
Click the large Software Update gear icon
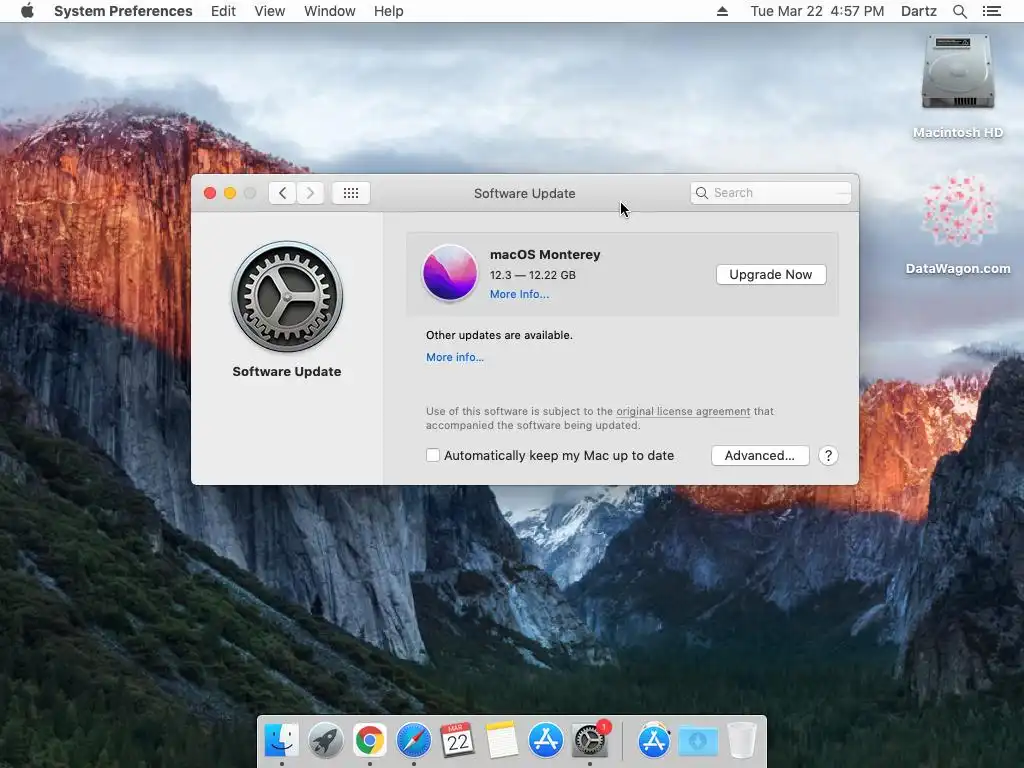click(287, 296)
